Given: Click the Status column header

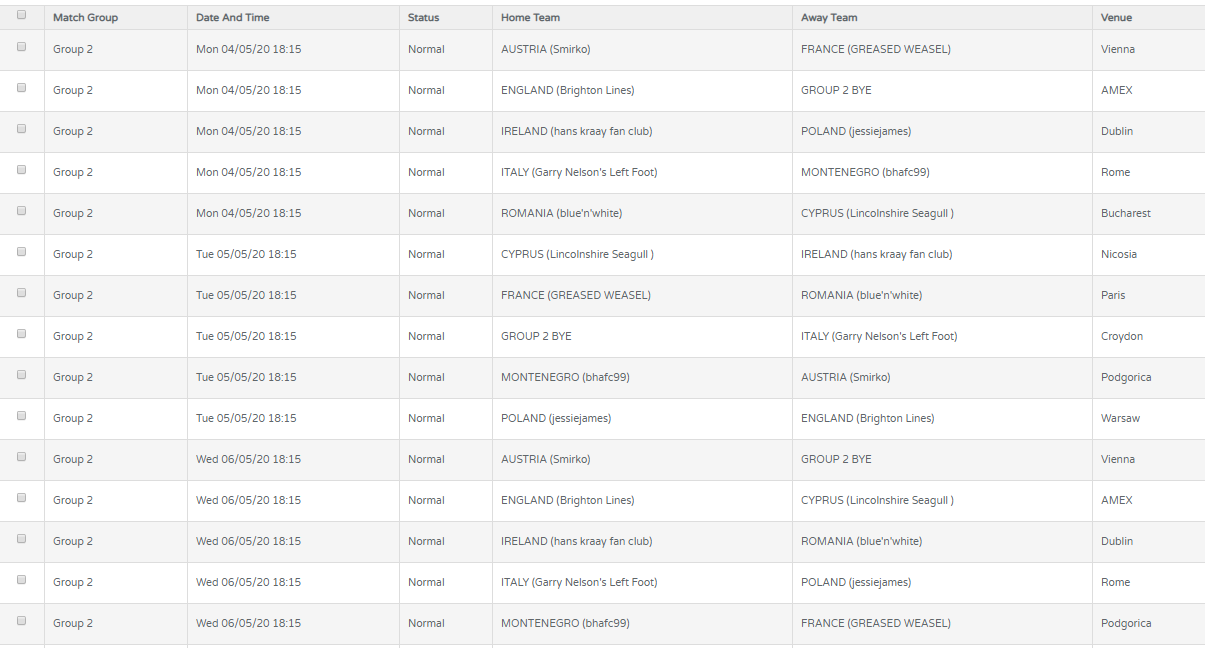Looking at the screenshot, I should [423, 17].
